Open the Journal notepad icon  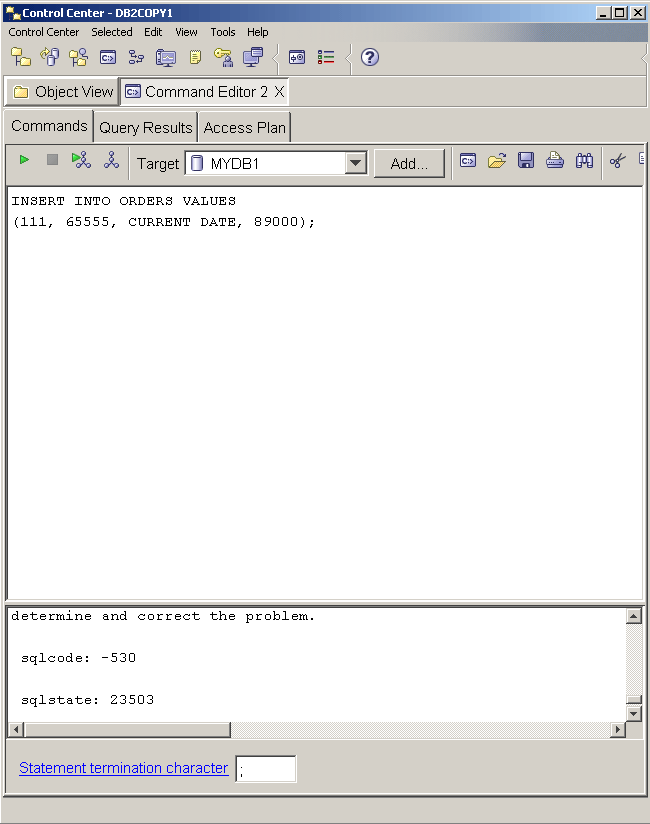point(195,57)
